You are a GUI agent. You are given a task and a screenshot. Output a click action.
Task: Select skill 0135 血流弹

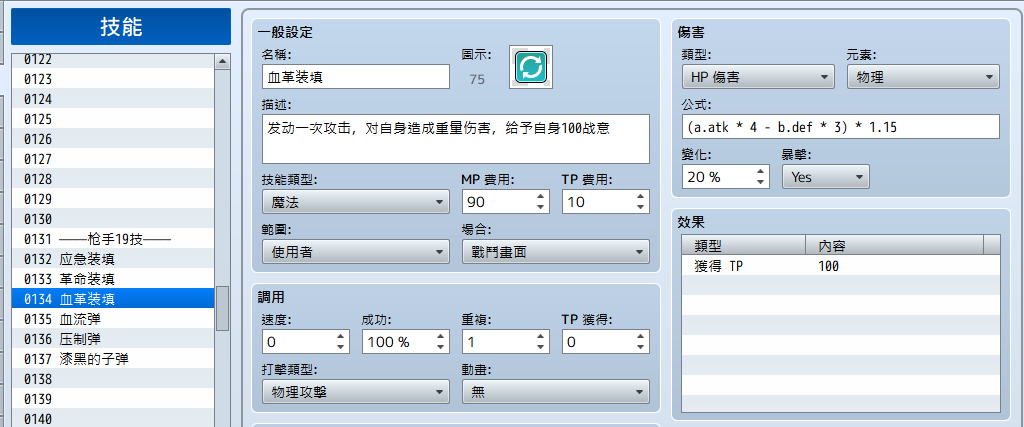(x=114, y=319)
